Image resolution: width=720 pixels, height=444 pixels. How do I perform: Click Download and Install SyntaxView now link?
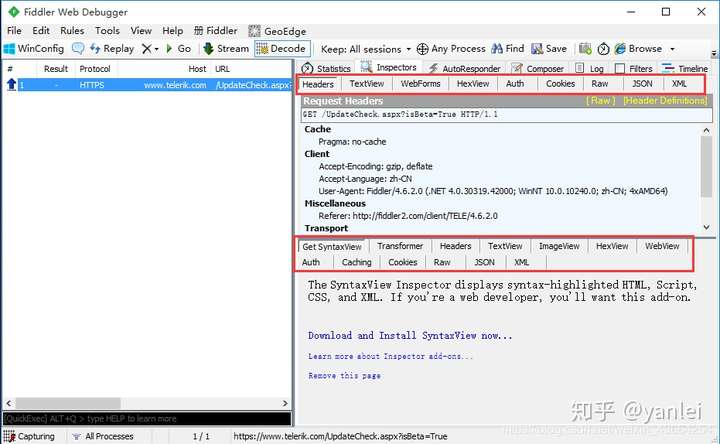pos(410,336)
